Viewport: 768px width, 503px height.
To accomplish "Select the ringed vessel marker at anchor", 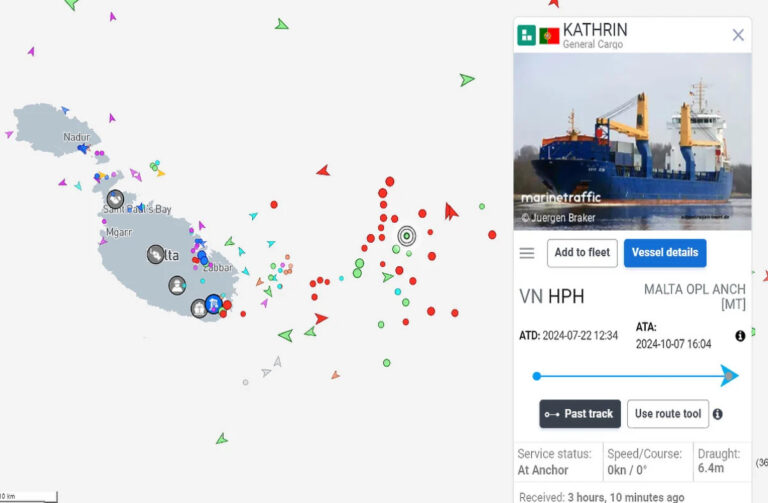I will [x=407, y=236].
